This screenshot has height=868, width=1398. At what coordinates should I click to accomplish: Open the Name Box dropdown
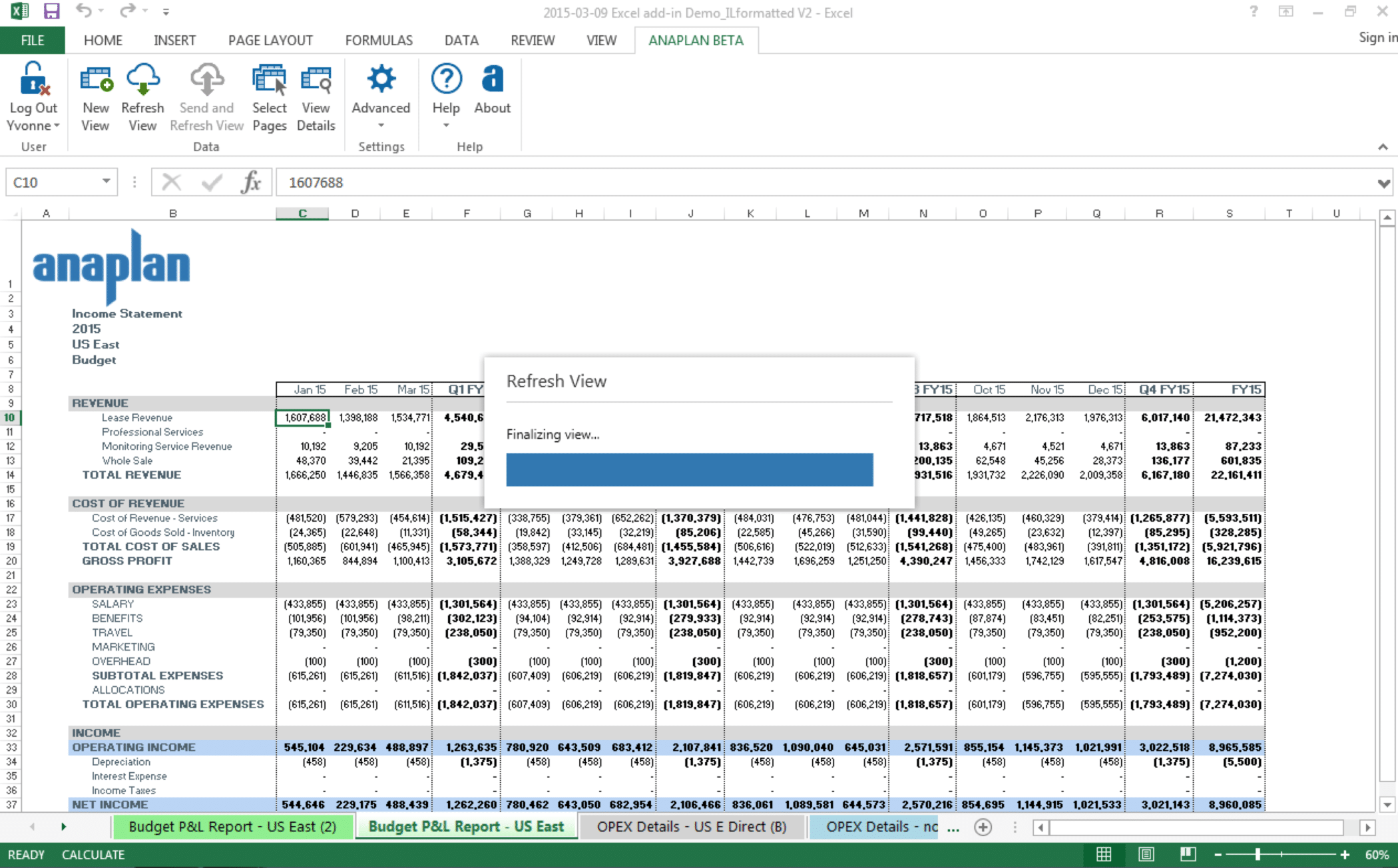[x=106, y=181]
